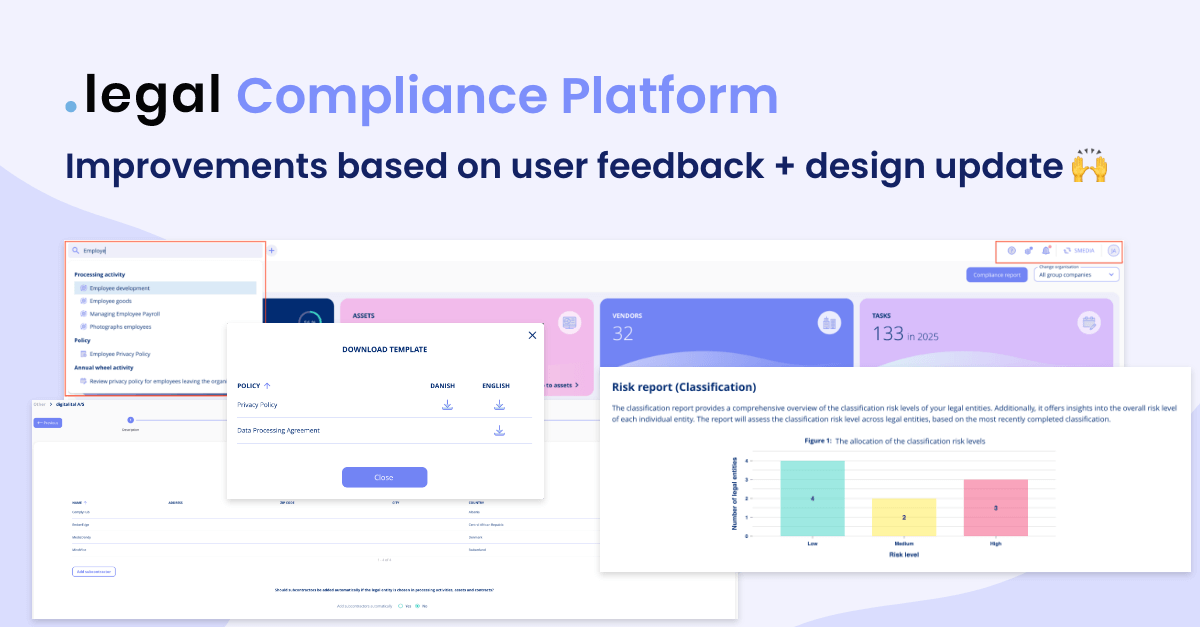Click the Close button in the dialog

point(384,477)
